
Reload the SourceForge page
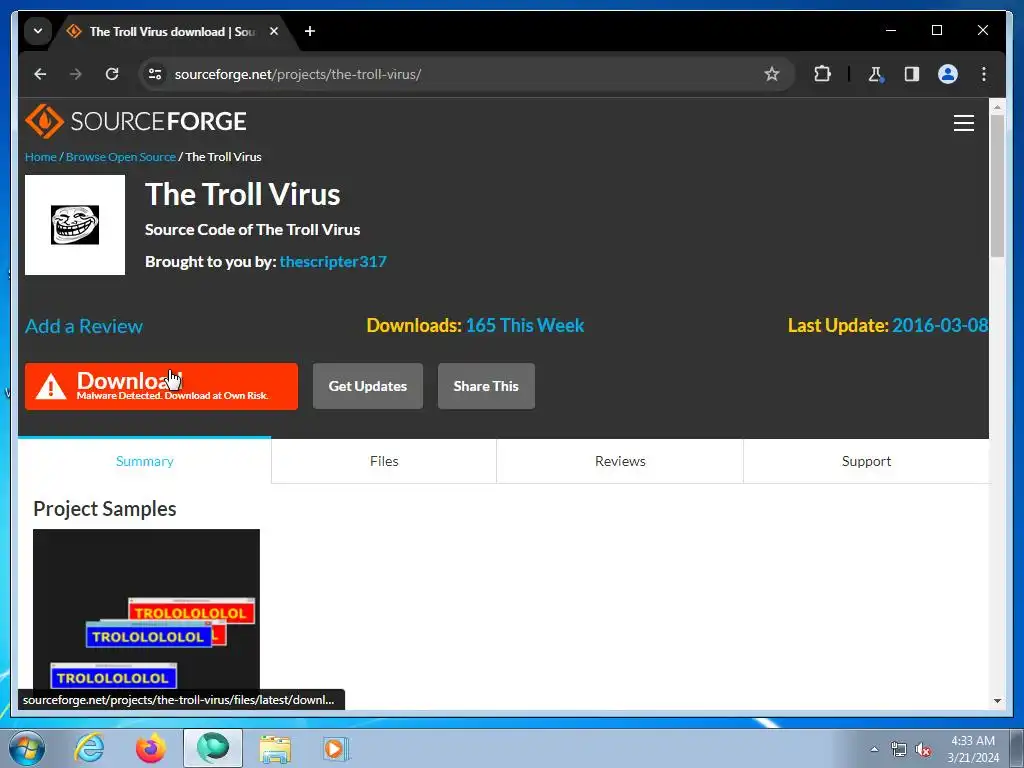[112, 74]
